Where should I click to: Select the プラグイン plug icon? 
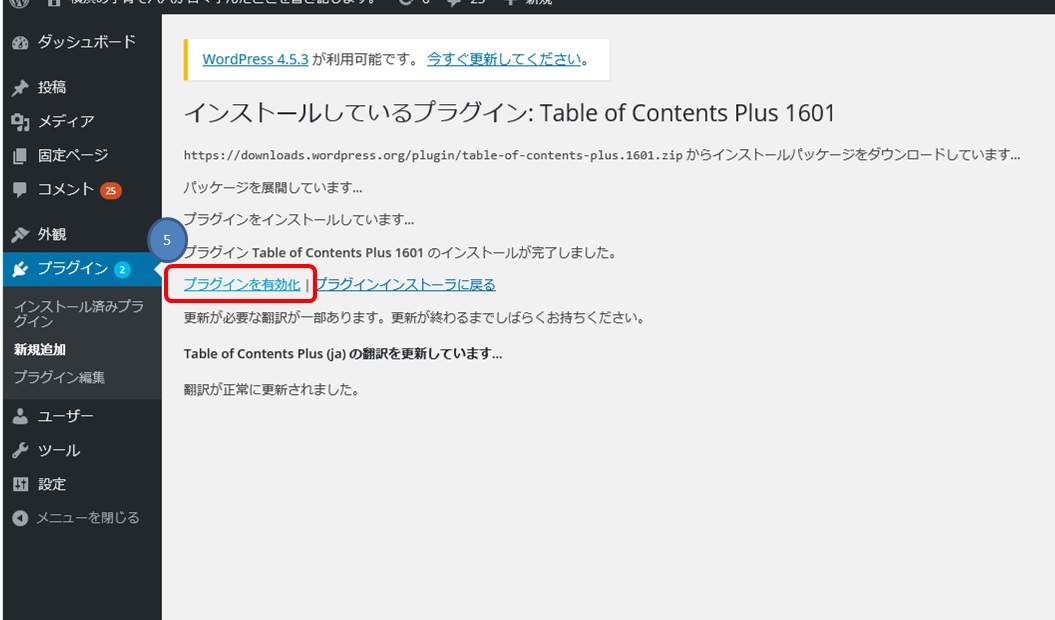(x=21, y=269)
